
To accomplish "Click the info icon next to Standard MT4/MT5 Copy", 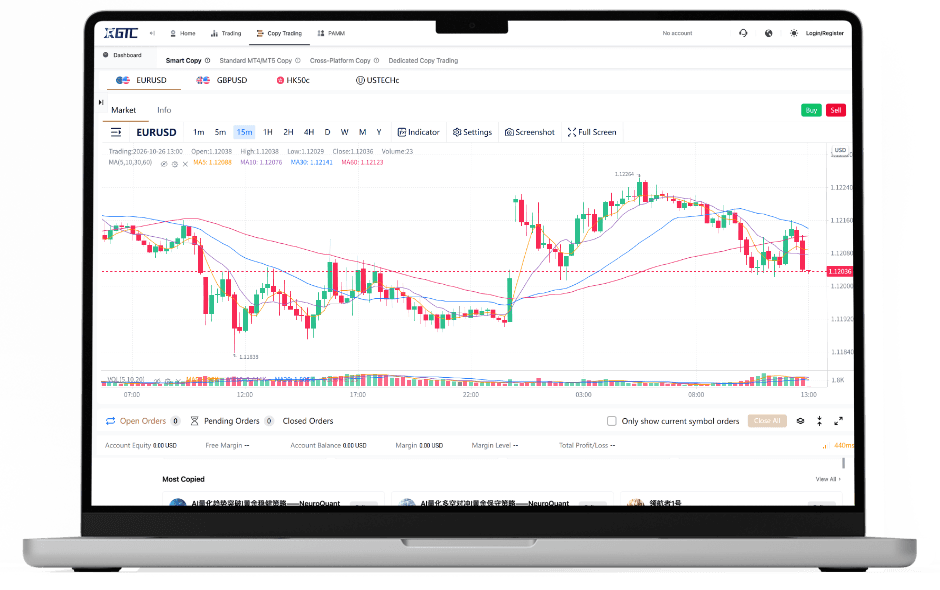I will click(298, 61).
